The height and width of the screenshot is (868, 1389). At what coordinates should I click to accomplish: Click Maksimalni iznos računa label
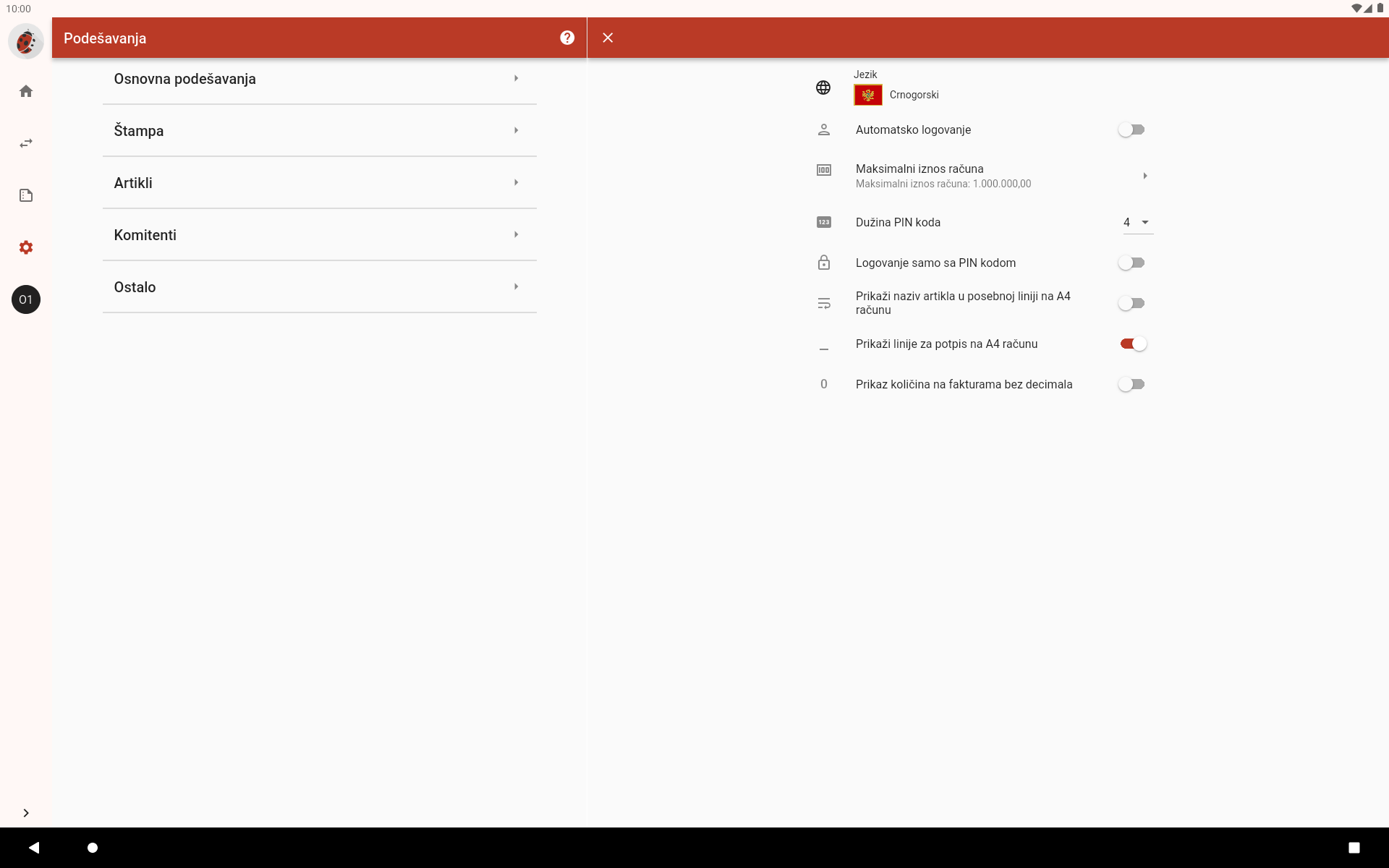pos(919,169)
